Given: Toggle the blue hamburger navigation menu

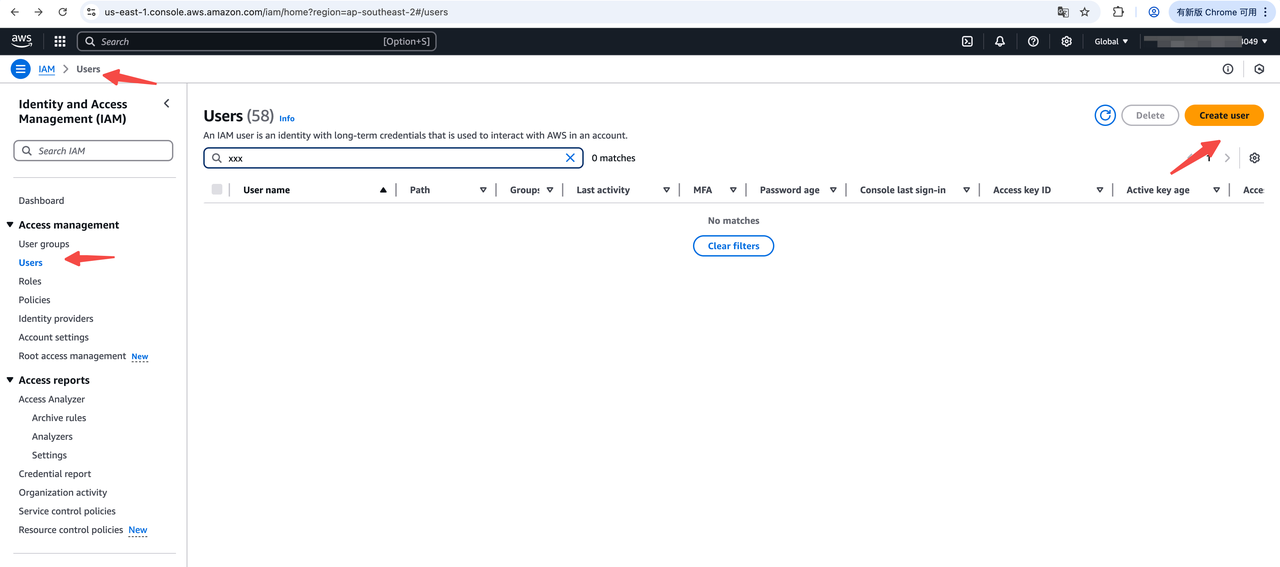Looking at the screenshot, I should coord(20,69).
